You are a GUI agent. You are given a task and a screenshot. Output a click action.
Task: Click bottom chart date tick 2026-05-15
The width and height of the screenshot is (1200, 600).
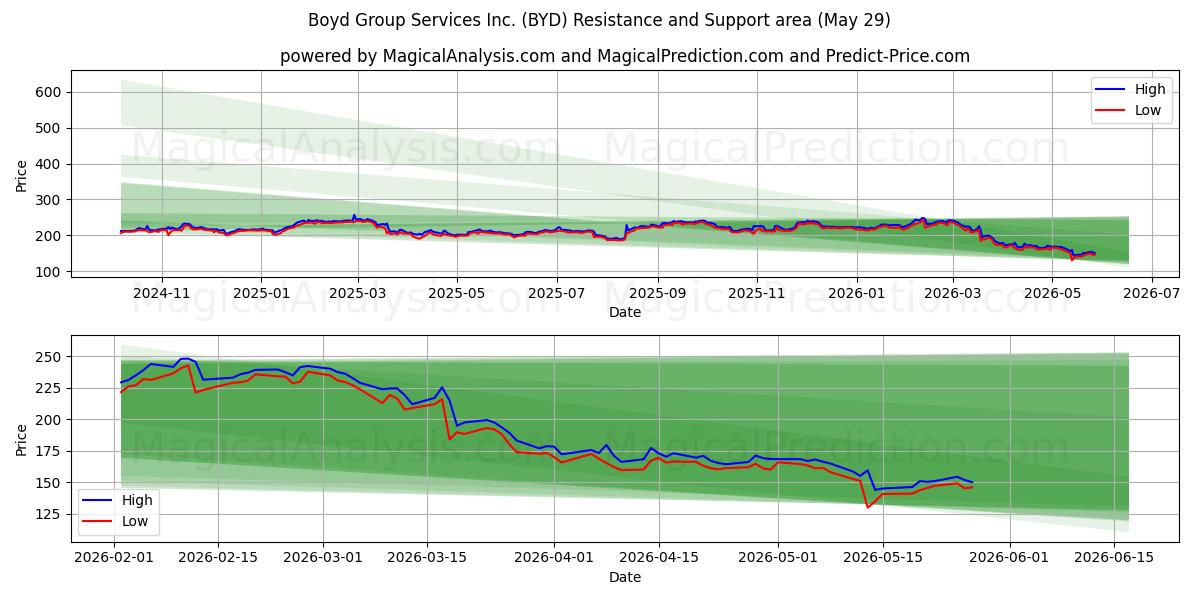point(883,559)
